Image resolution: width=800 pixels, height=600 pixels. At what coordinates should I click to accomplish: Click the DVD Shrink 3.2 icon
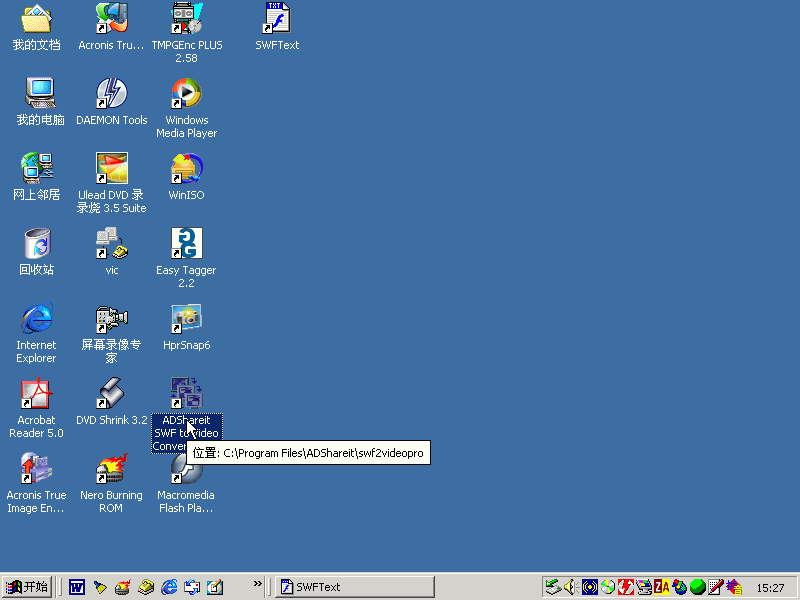click(111, 394)
